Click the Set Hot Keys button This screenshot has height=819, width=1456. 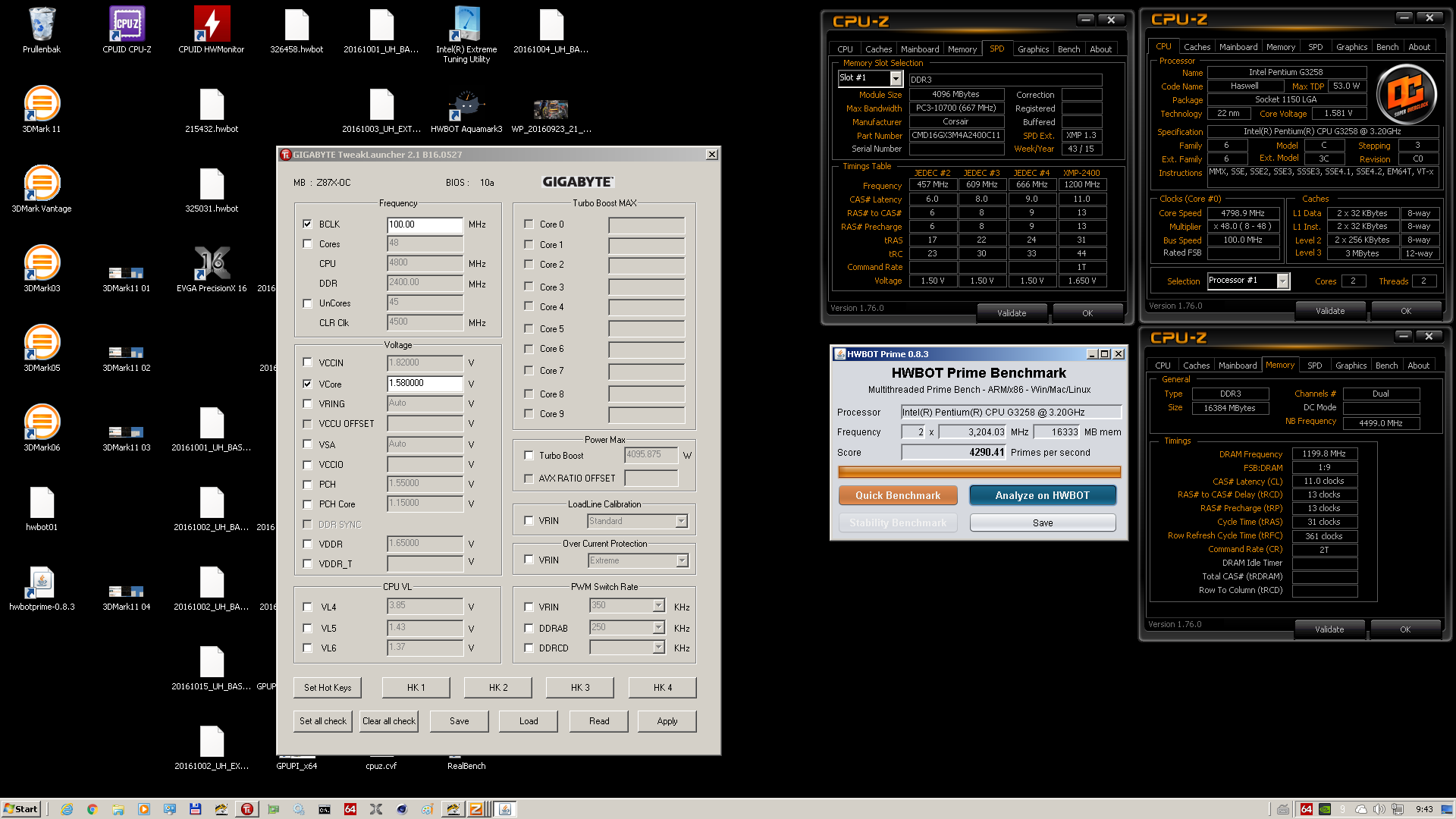[328, 688]
